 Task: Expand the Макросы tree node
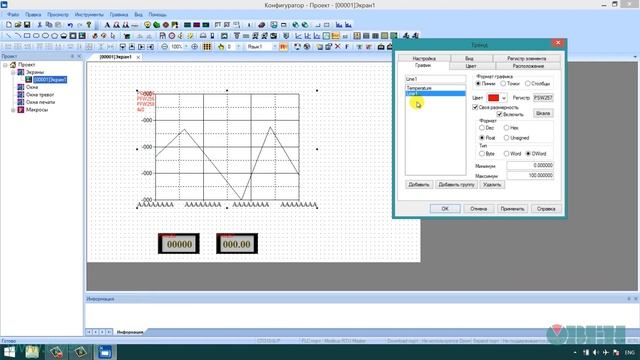click(13, 110)
